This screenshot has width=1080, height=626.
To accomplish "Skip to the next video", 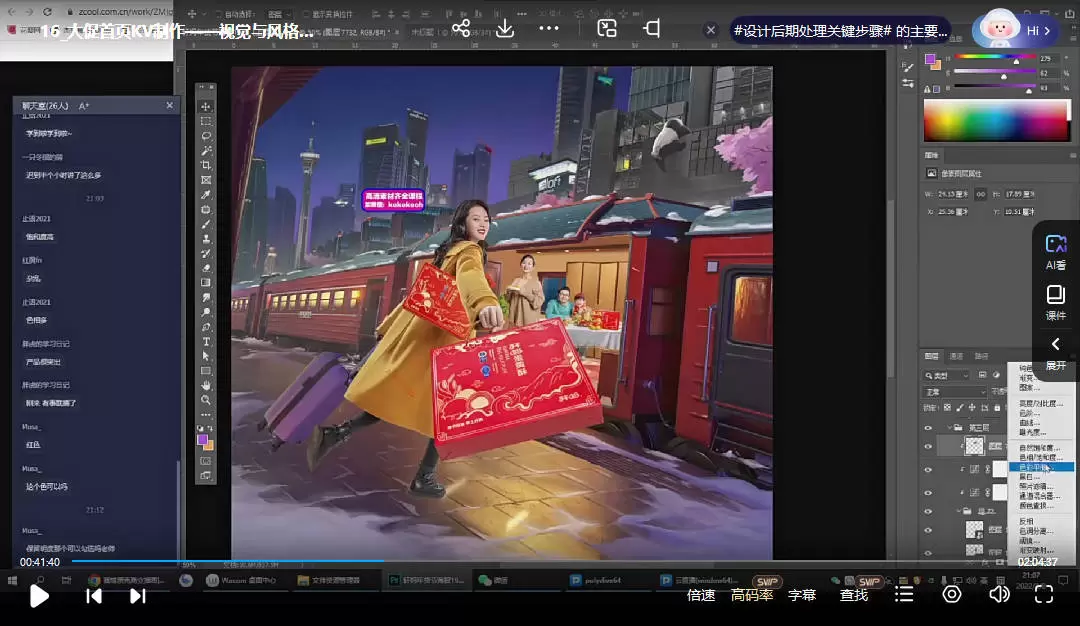I will pyautogui.click(x=138, y=596).
